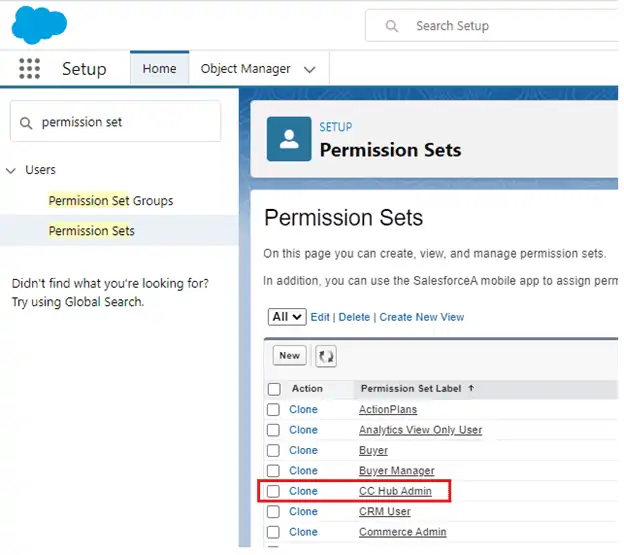Screen dimensions: 624x555
Task: Sort by Permission Set Label arrow
Action: [x=471, y=388]
